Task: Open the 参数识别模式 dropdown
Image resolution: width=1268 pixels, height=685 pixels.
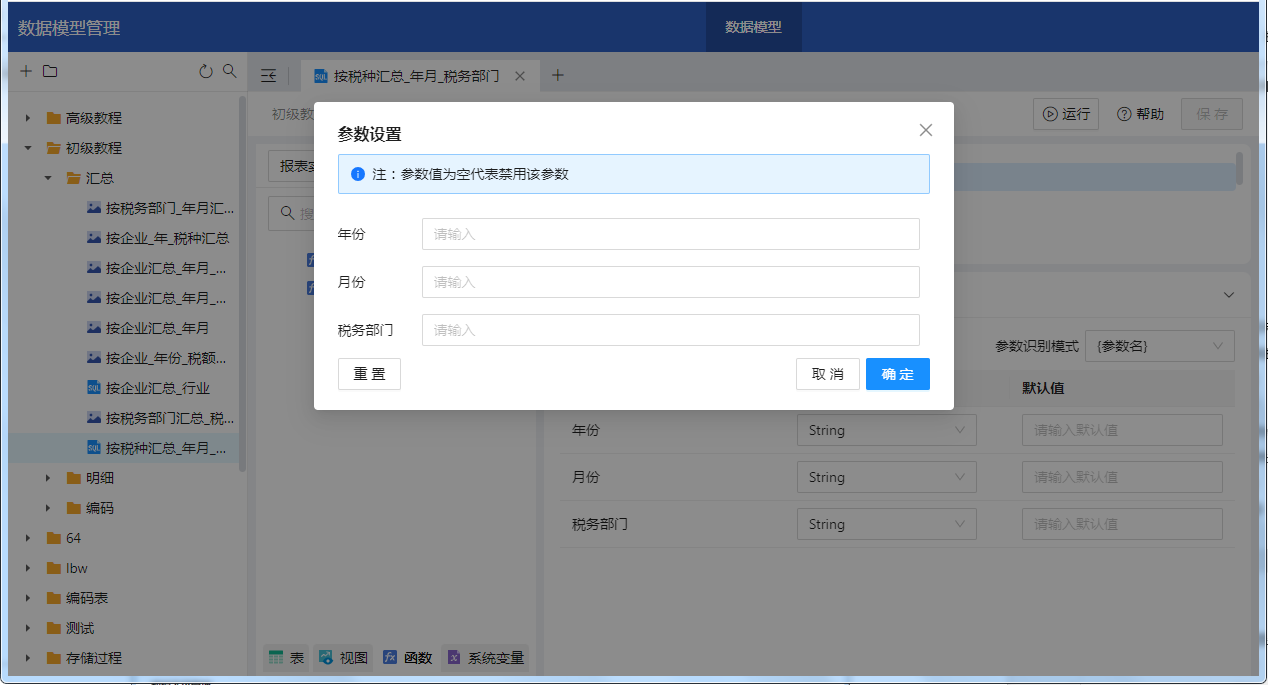Action: click(1159, 346)
